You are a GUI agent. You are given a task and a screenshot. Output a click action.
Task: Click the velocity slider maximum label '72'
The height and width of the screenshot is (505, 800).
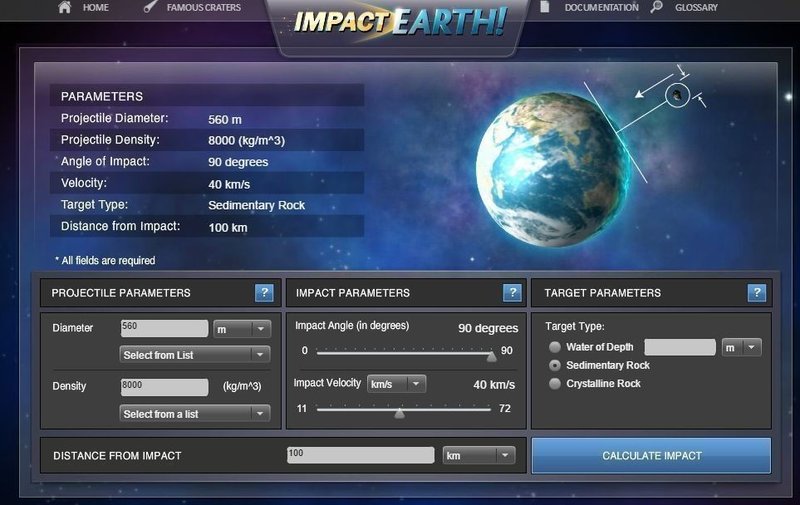pos(505,408)
